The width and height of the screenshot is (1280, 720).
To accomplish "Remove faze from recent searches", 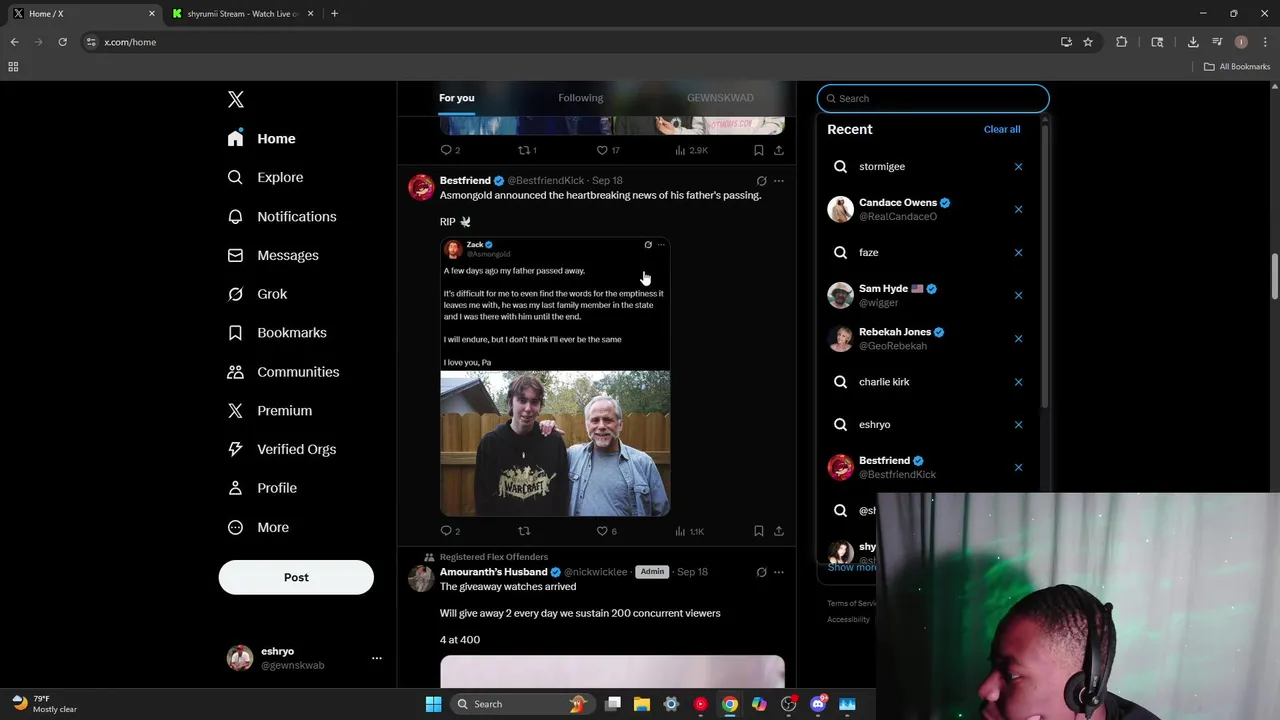I will tap(1018, 252).
